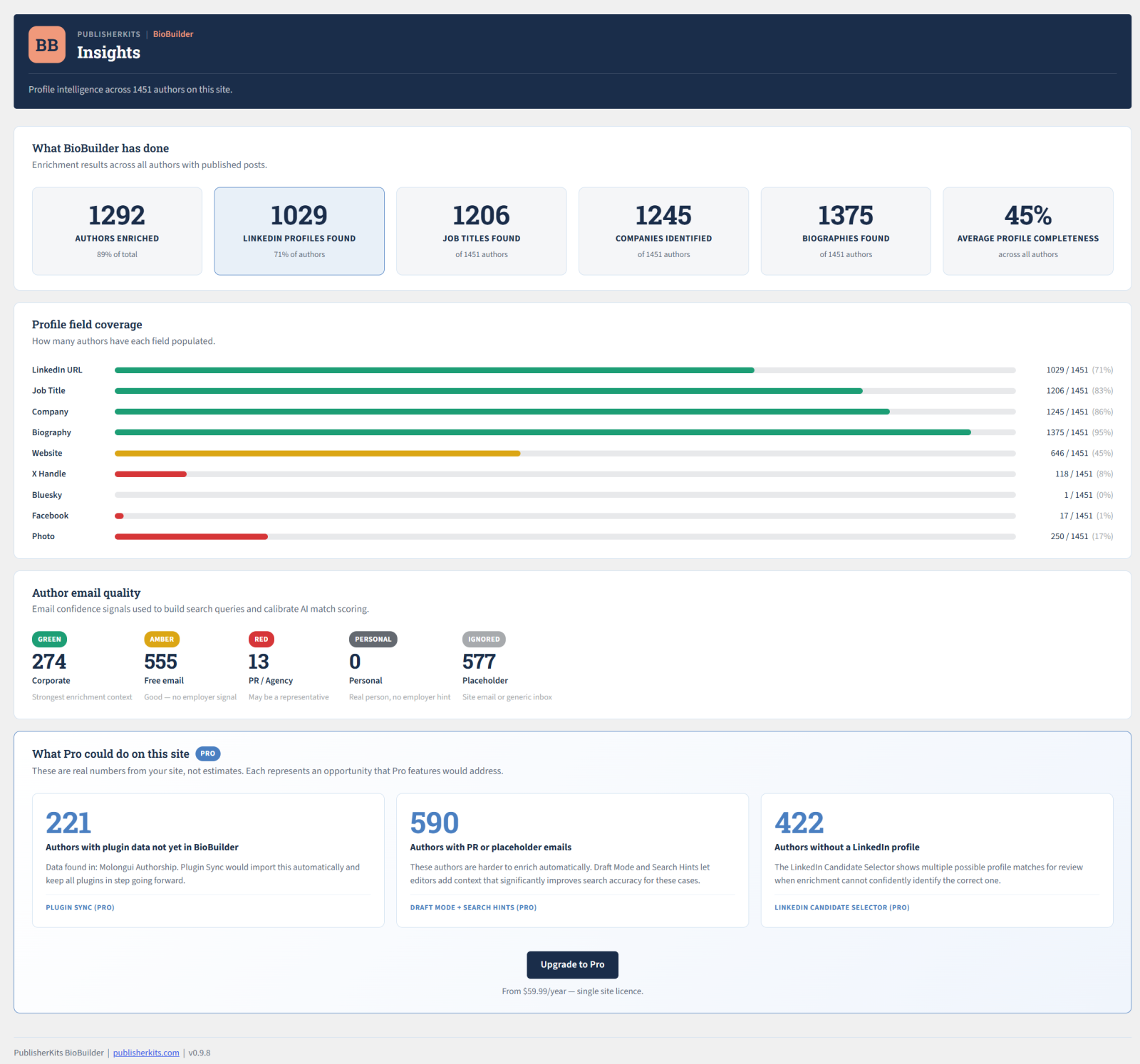1140x1064 pixels.
Task: Click the IGNORED email quality badge
Action: (484, 639)
